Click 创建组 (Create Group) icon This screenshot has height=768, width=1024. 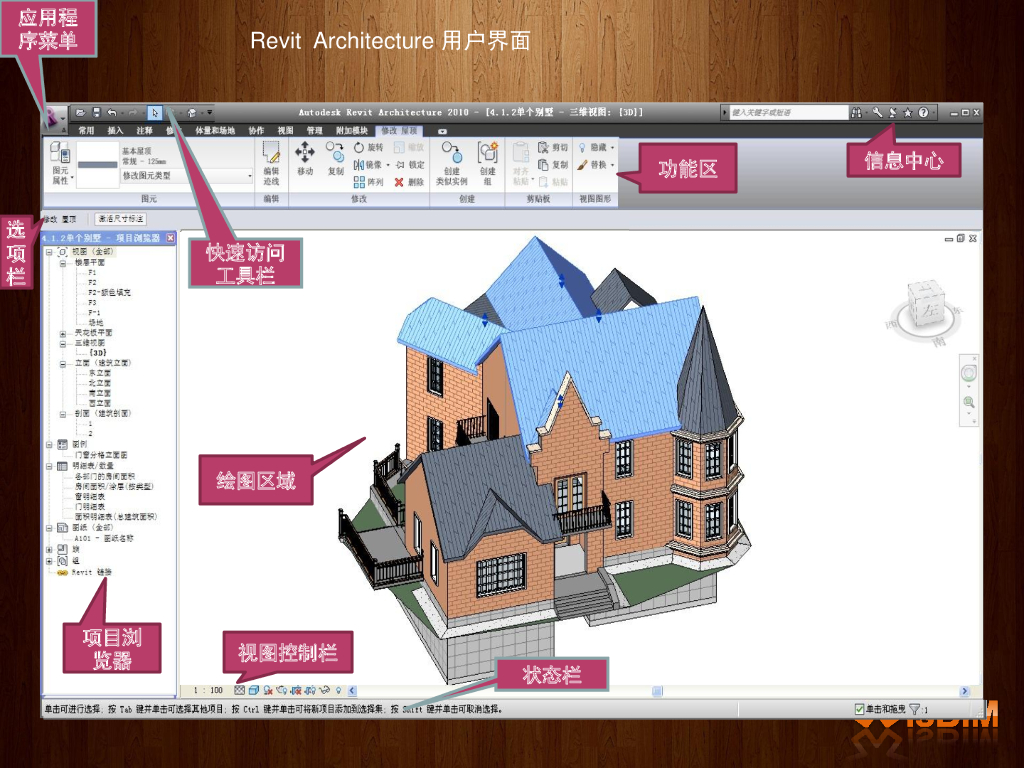(487, 158)
